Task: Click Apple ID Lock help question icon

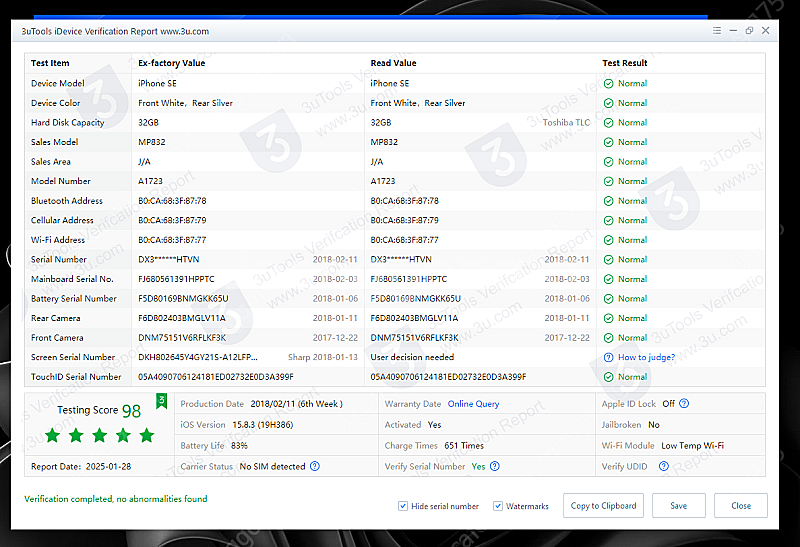Action: point(684,404)
